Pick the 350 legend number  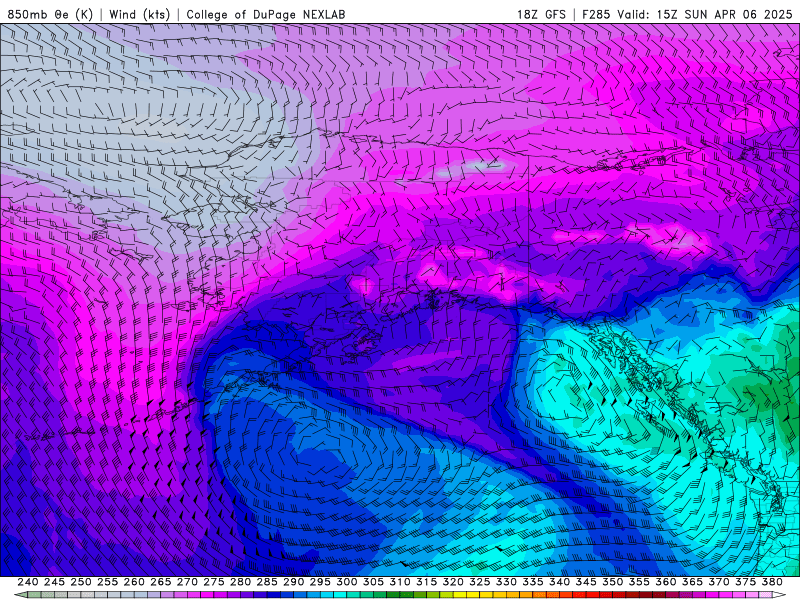[x=612, y=582]
